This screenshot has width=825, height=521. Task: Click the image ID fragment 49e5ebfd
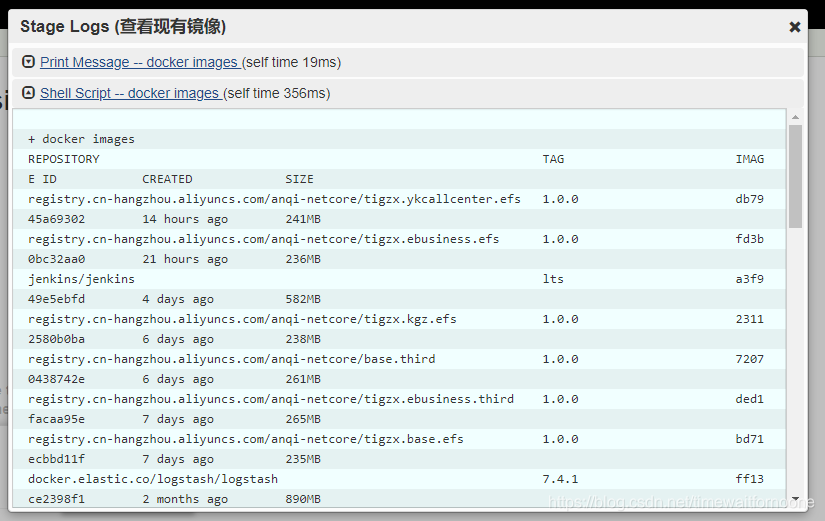point(56,299)
